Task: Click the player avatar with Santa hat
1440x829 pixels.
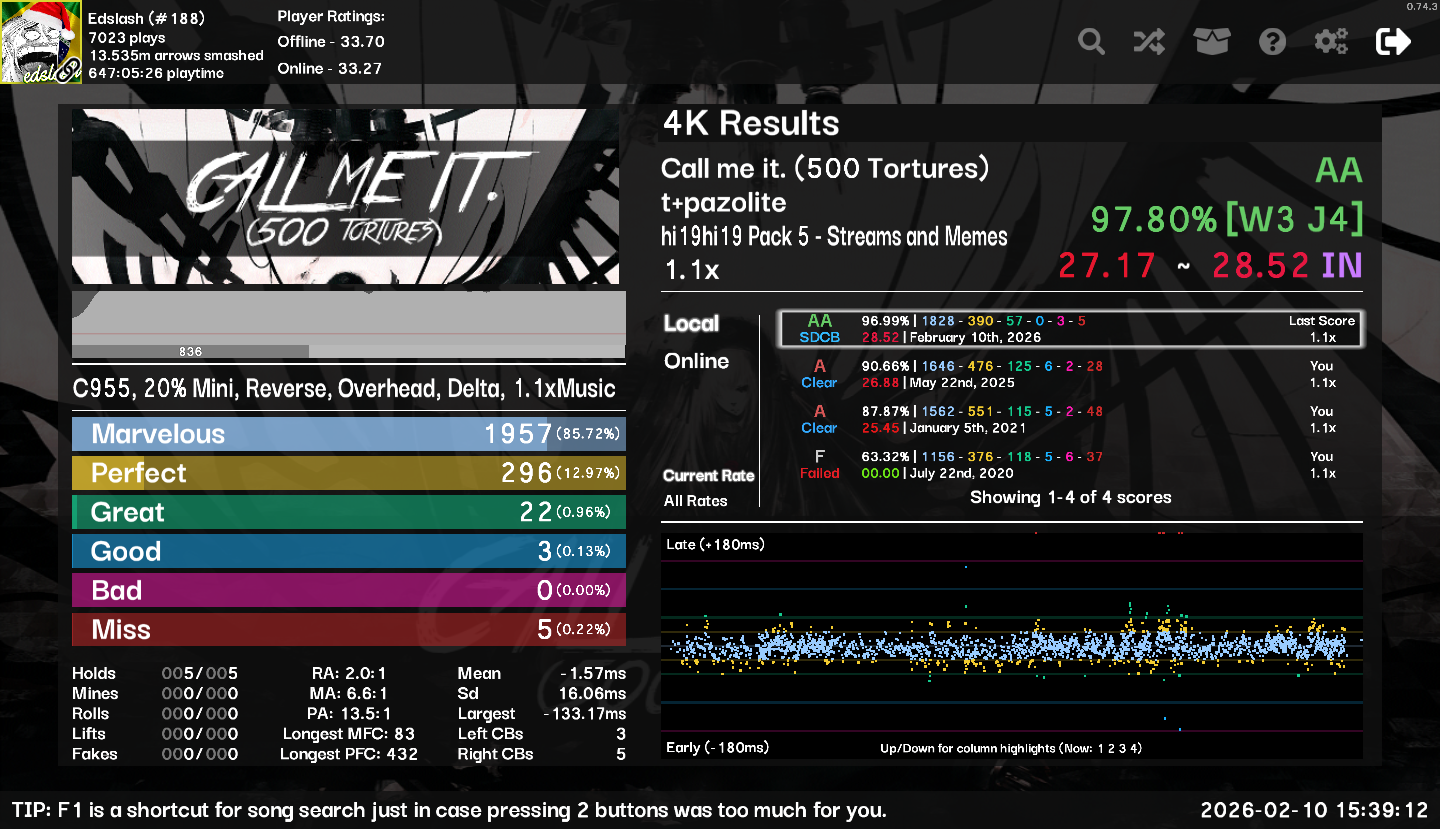Action: tap(41, 43)
